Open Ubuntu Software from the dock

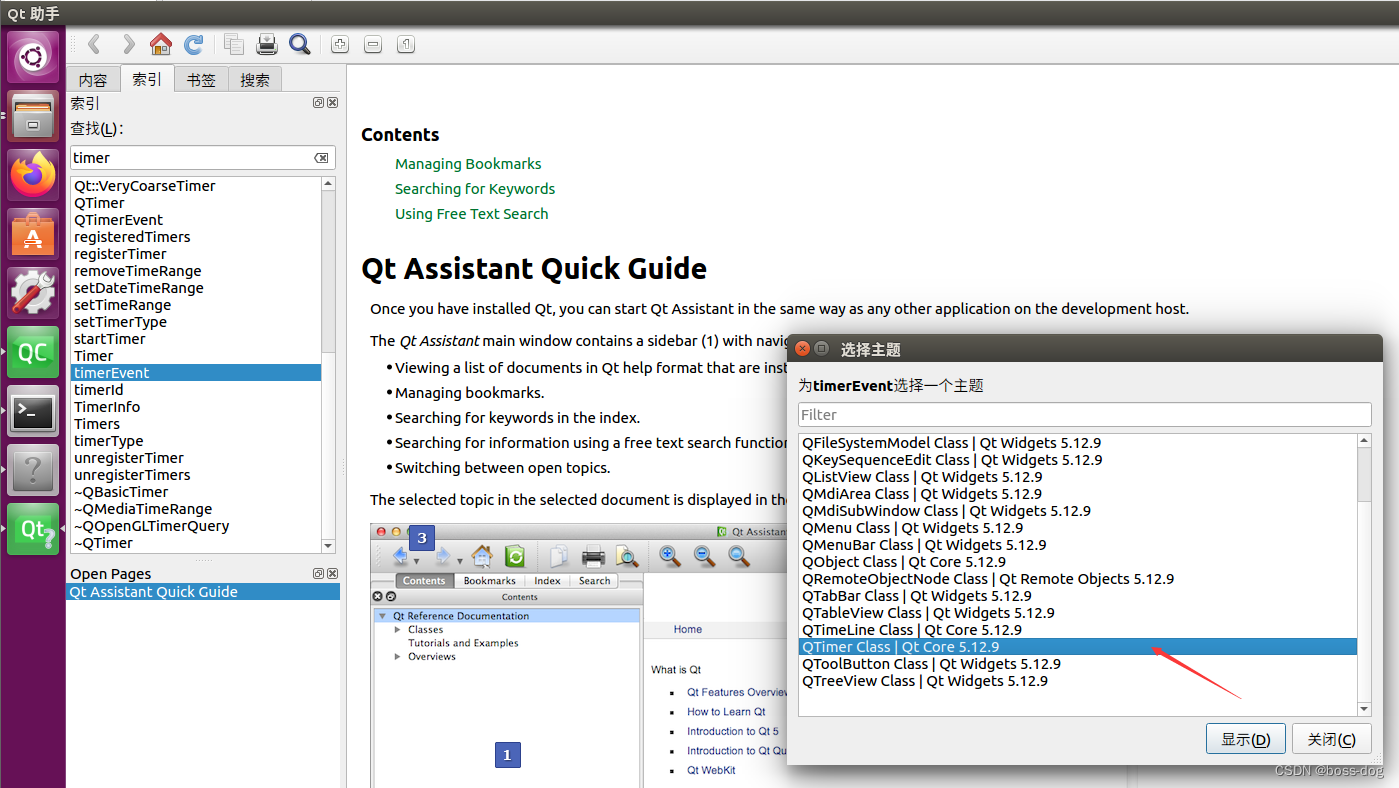point(33,234)
